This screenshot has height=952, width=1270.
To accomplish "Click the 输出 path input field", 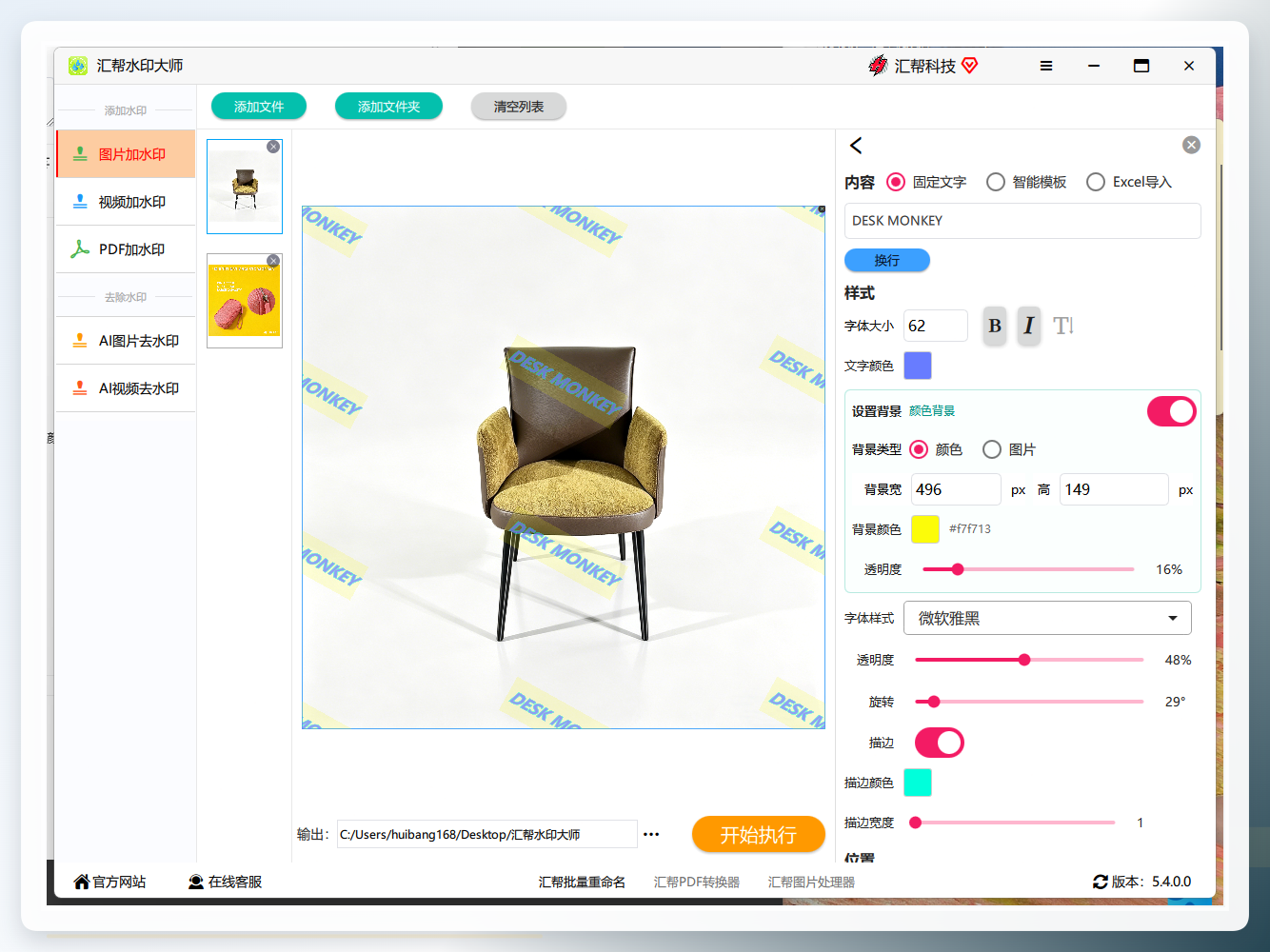I will pos(487,834).
